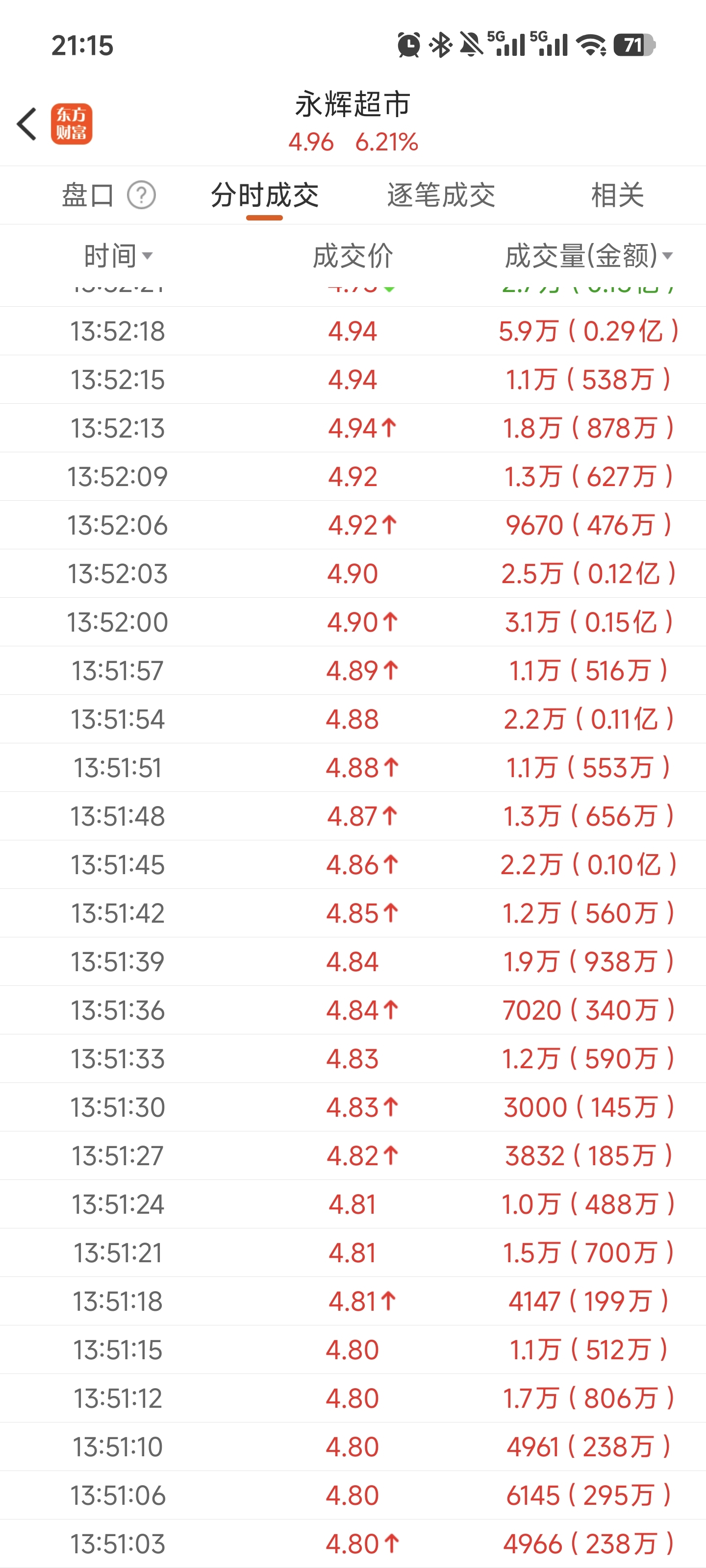Tap the question mark help icon beside 盘口
The image size is (706, 1568).
(x=141, y=196)
